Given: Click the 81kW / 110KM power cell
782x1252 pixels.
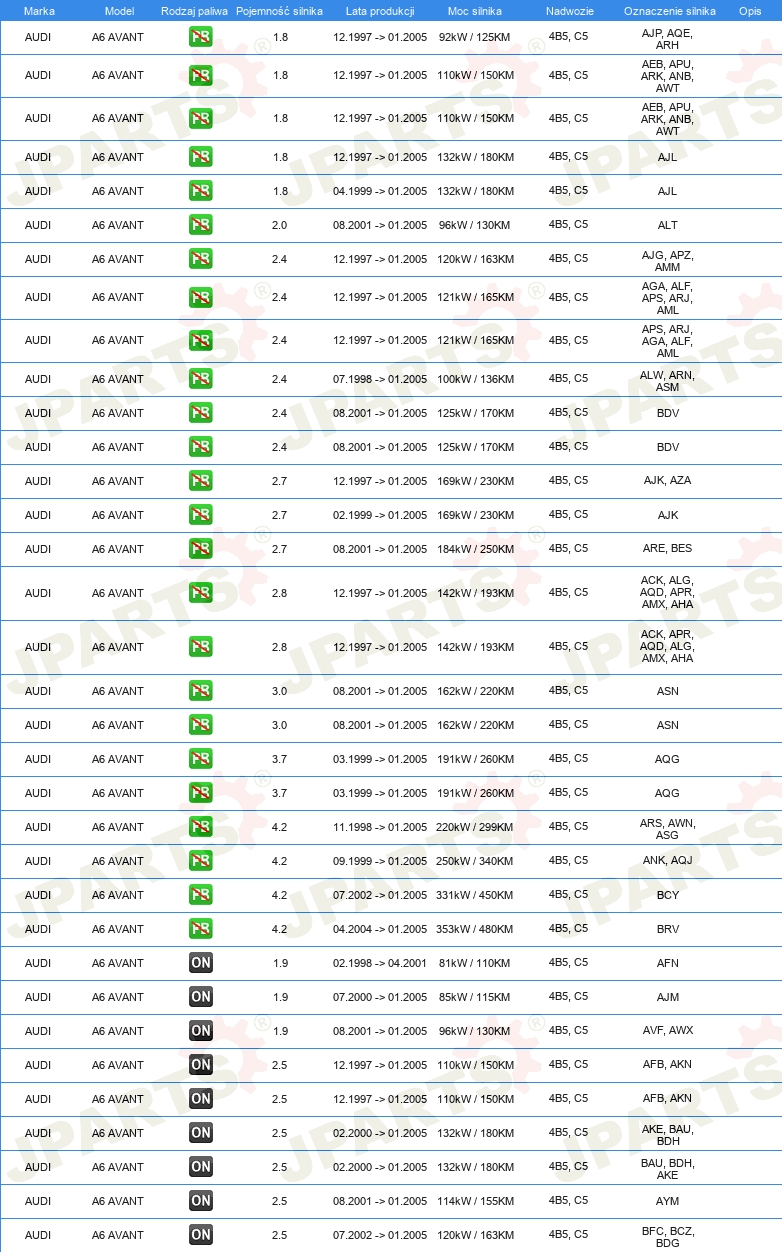Looking at the screenshot, I should 474,963.
